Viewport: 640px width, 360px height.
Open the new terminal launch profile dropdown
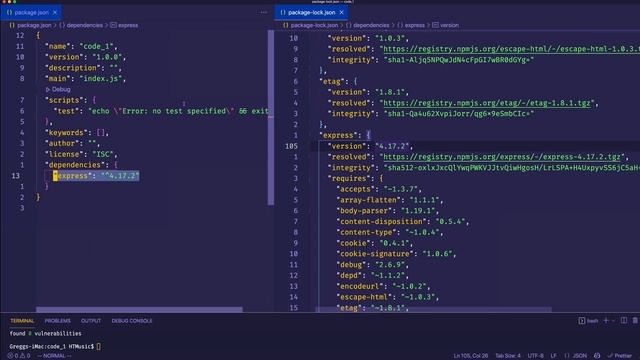[x=613, y=321]
